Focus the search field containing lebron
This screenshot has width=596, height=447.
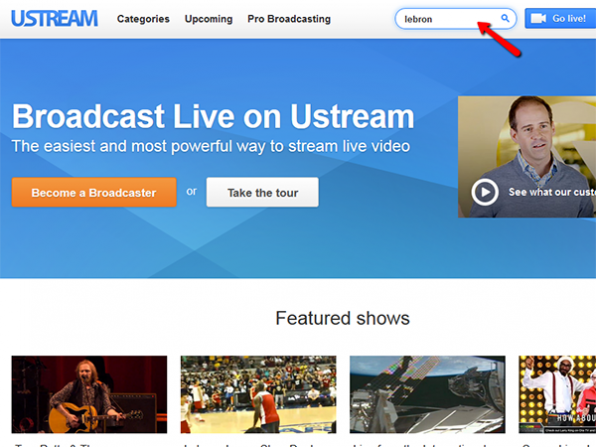(456, 19)
